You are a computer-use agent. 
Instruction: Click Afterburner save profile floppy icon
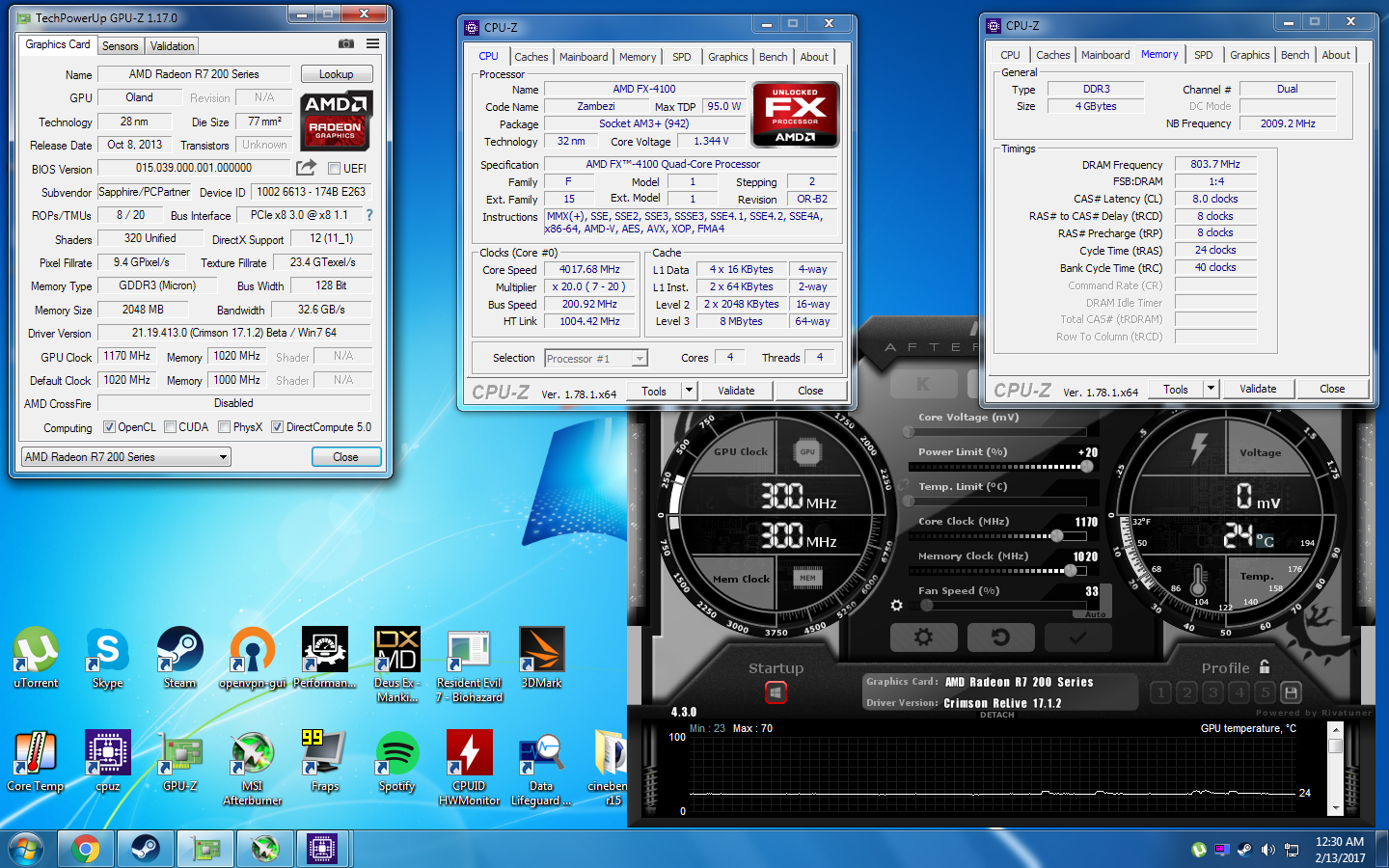(x=1291, y=692)
